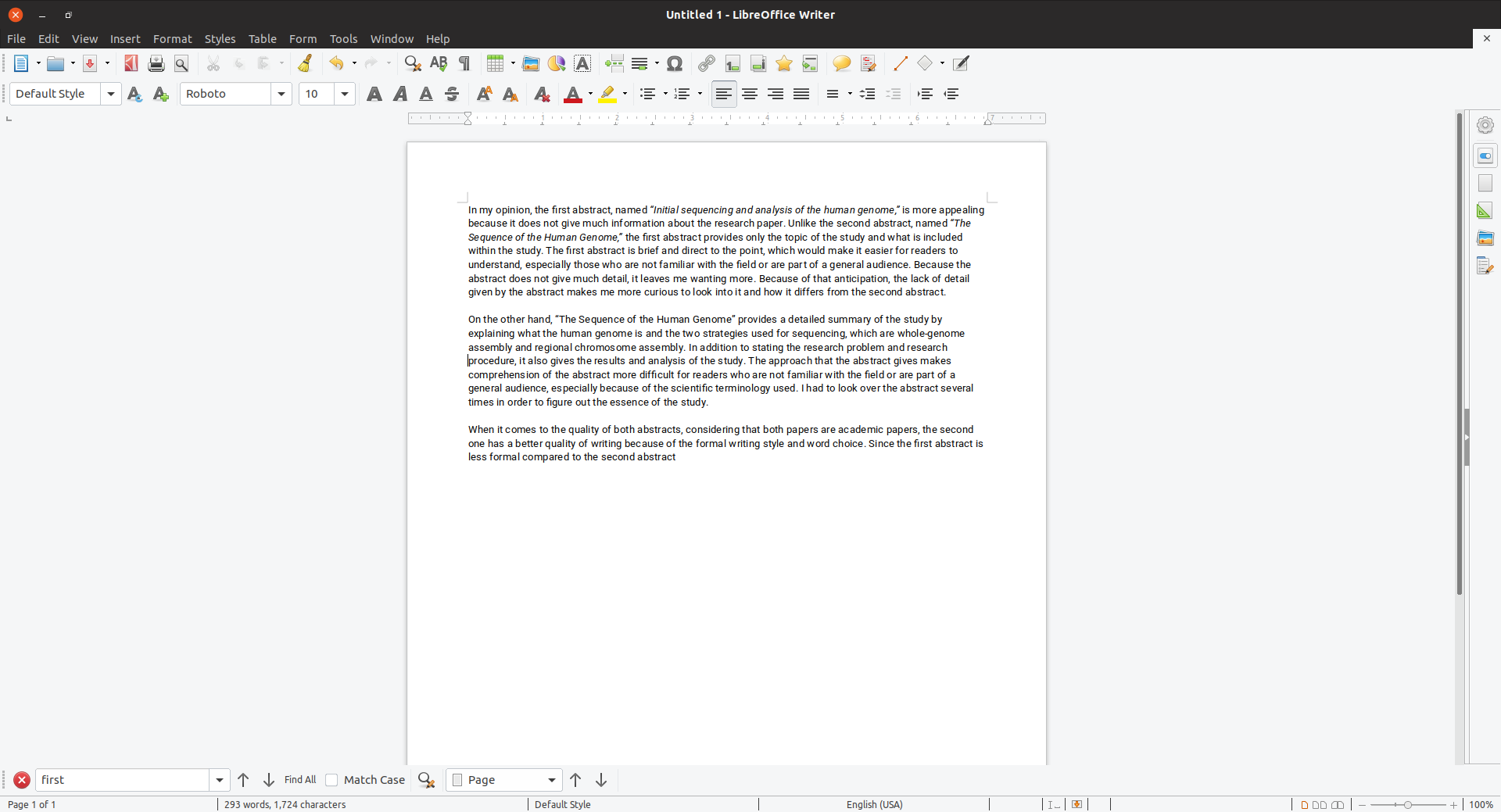Click the Clone Formatting brush
The height and width of the screenshot is (812, 1501).
click(x=305, y=64)
